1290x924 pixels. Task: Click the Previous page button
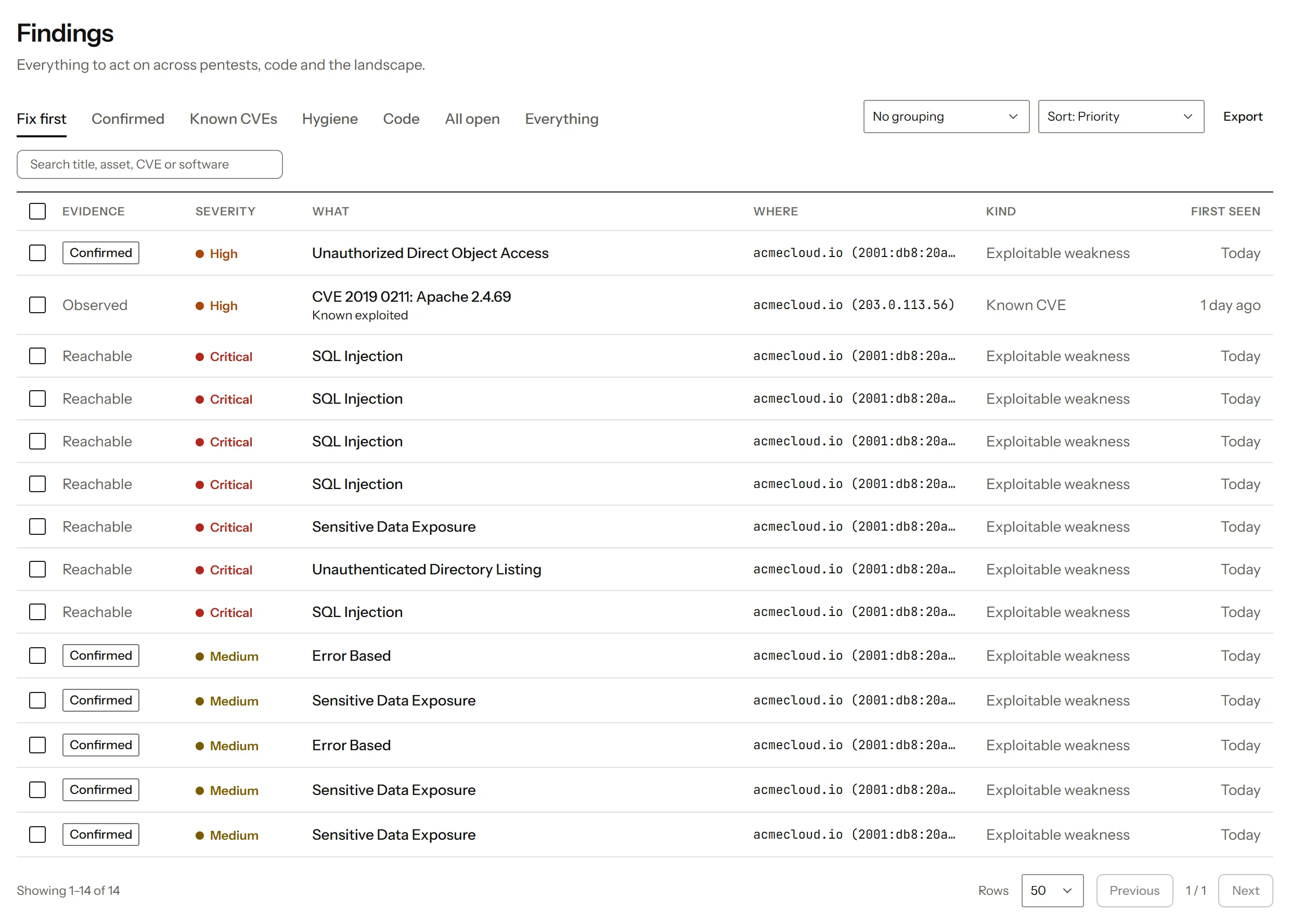click(x=1134, y=890)
